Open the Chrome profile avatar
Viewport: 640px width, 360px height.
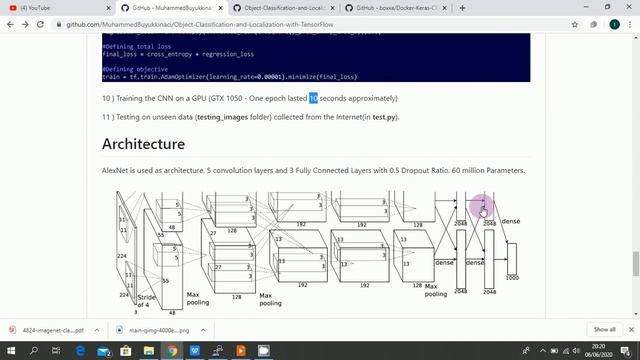614,24
